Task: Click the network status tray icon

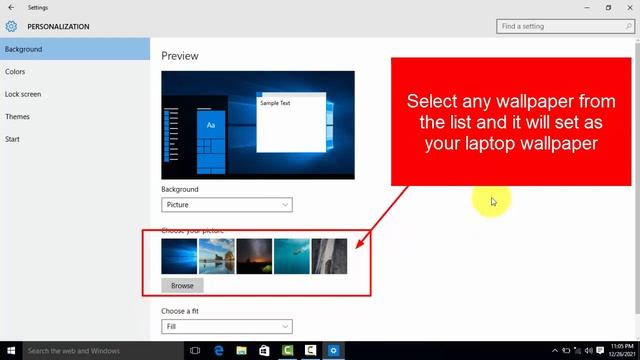Action: pyautogui.click(x=577, y=351)
